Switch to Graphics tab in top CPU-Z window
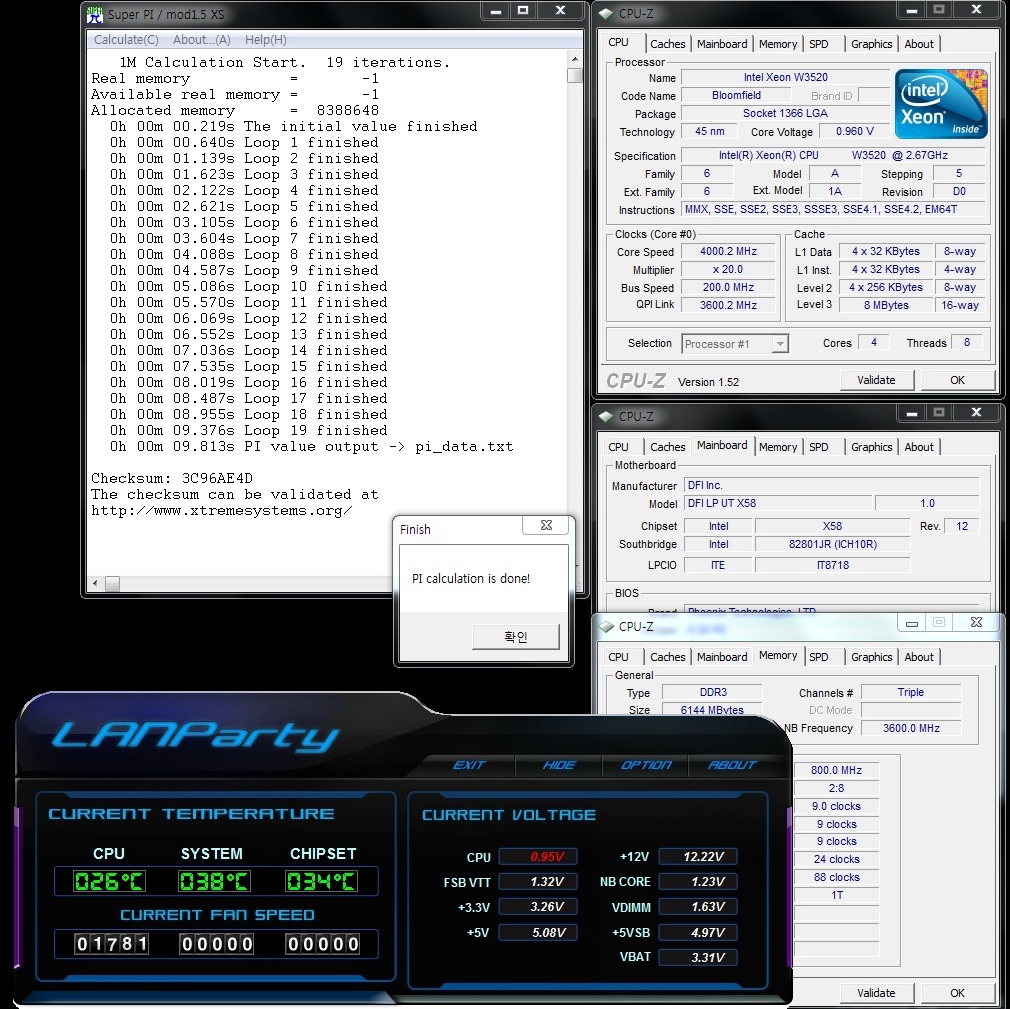1010x1009 pixels. (x=872, y=44)
